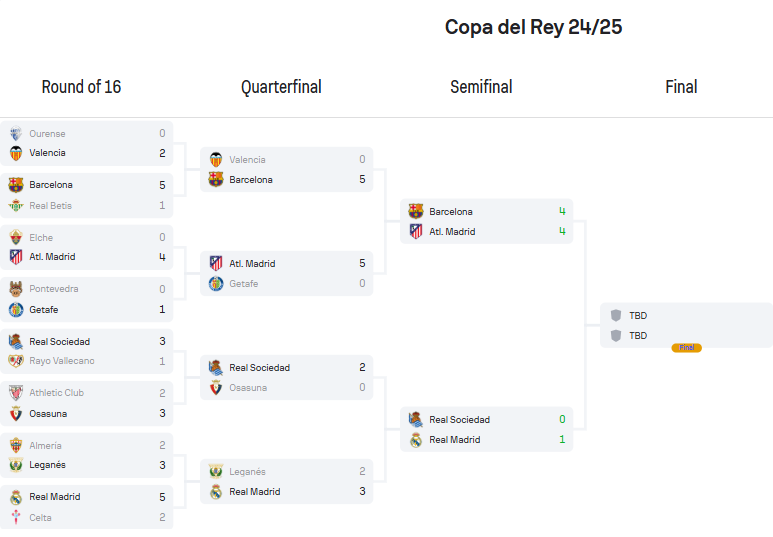Open the Valencia vs Barcelona quarterfinal
The image size is (773, 537).
click(x=286, y=169)
